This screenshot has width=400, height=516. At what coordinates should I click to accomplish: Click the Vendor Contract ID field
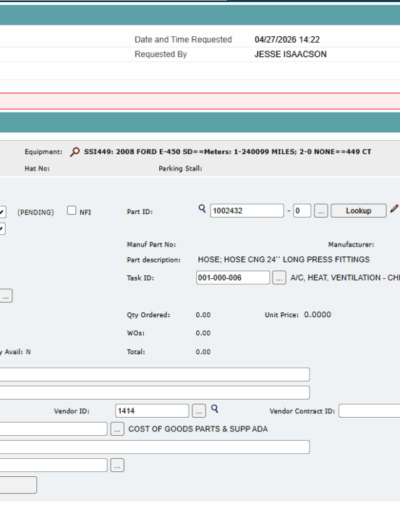(x=369, y=411)
